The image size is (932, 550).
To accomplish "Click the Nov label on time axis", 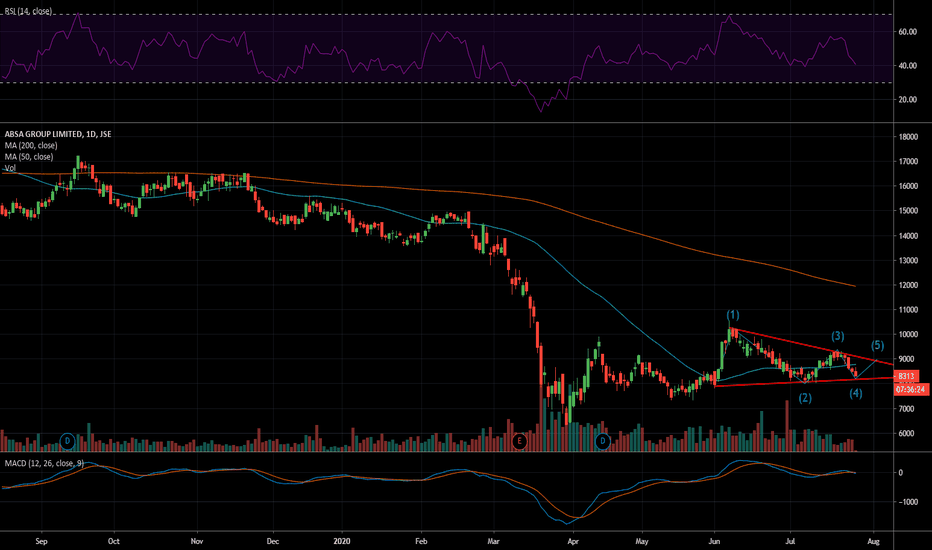I will point(197,541).
